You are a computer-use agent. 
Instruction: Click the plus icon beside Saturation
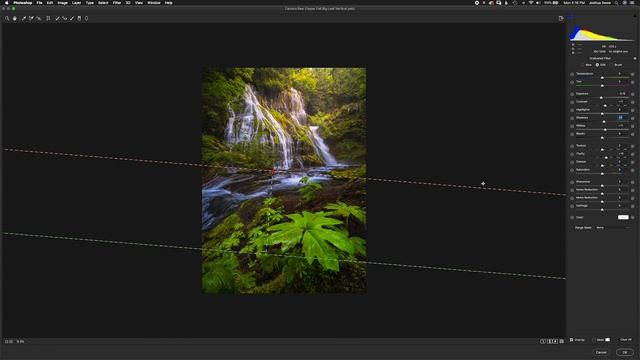point(633,170)
